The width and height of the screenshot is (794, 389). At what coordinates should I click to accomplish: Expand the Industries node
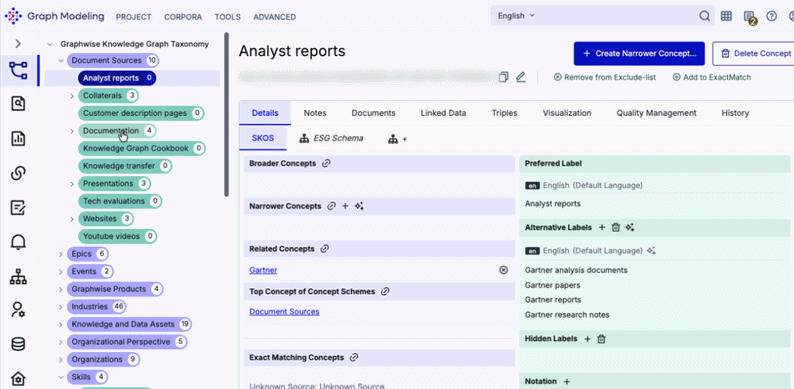(61, 307)
